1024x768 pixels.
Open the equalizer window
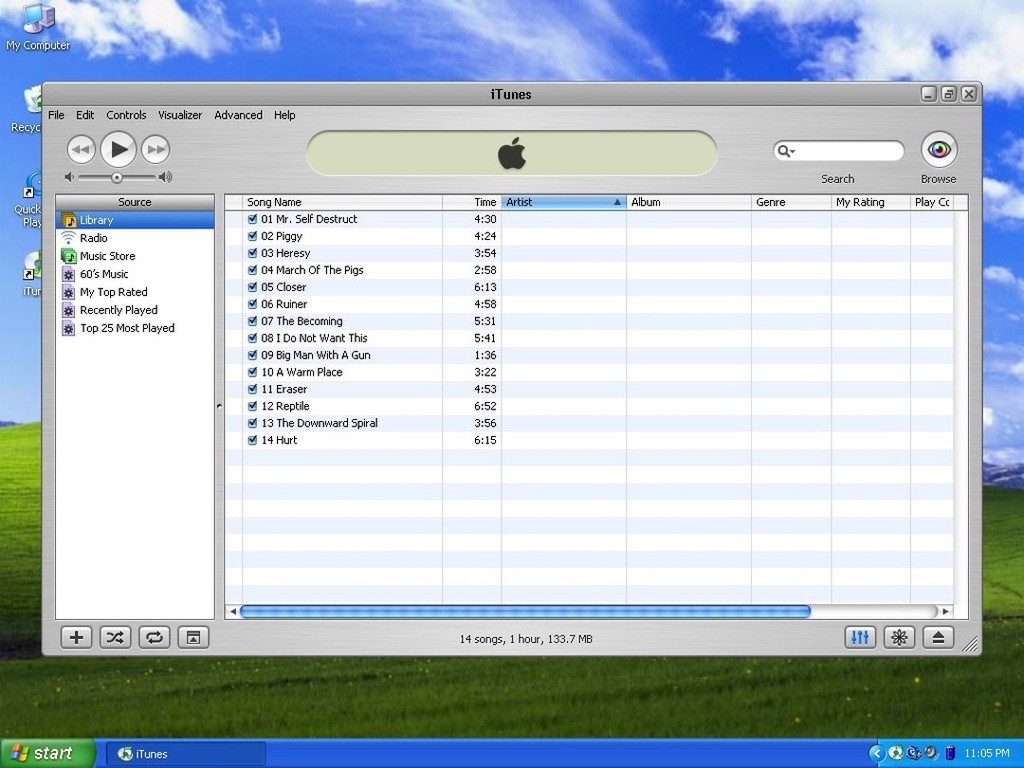point(860,637)
